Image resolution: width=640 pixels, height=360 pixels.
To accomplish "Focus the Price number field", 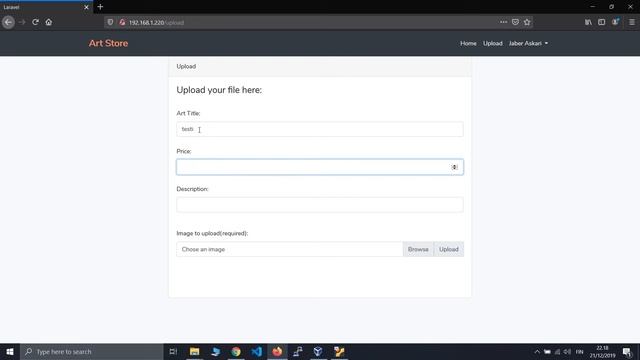I will tap(320, 167).
